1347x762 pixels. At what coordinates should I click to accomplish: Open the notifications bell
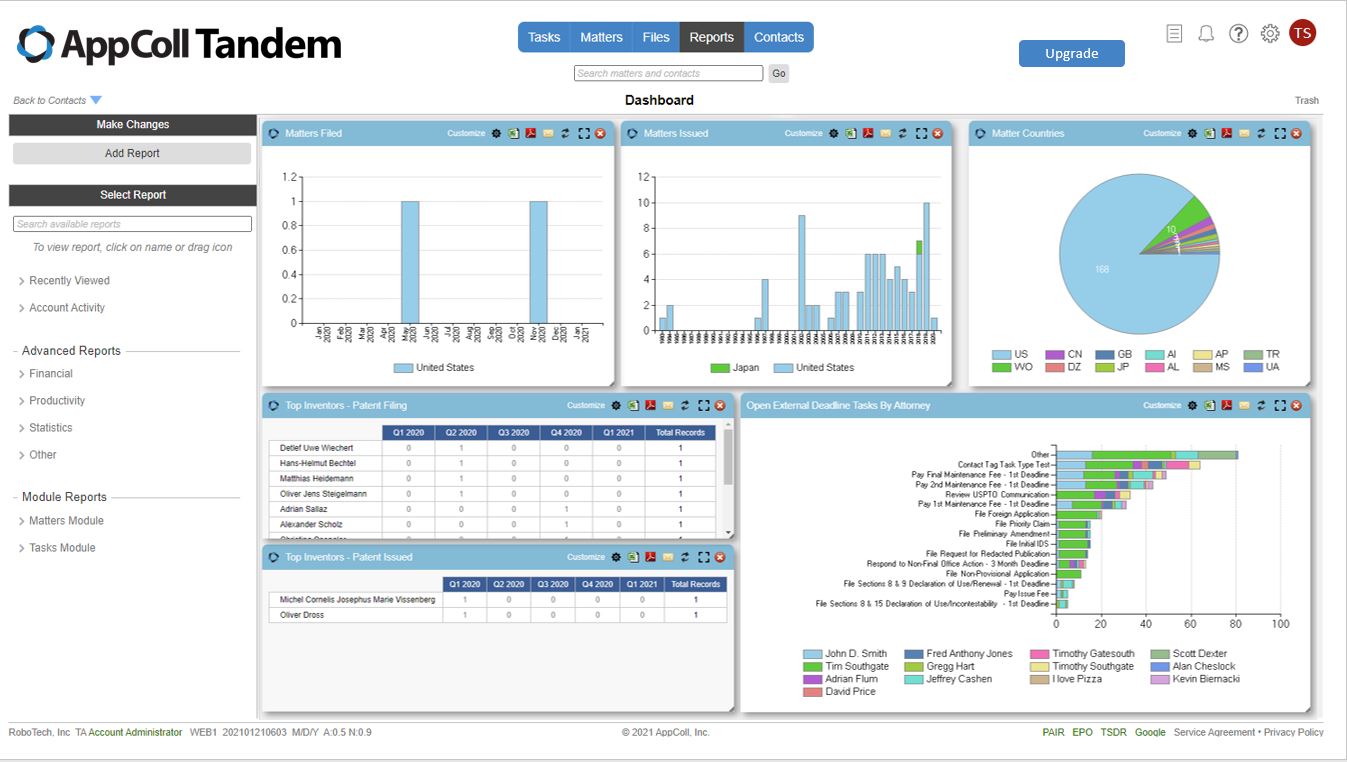point(1205,33)
